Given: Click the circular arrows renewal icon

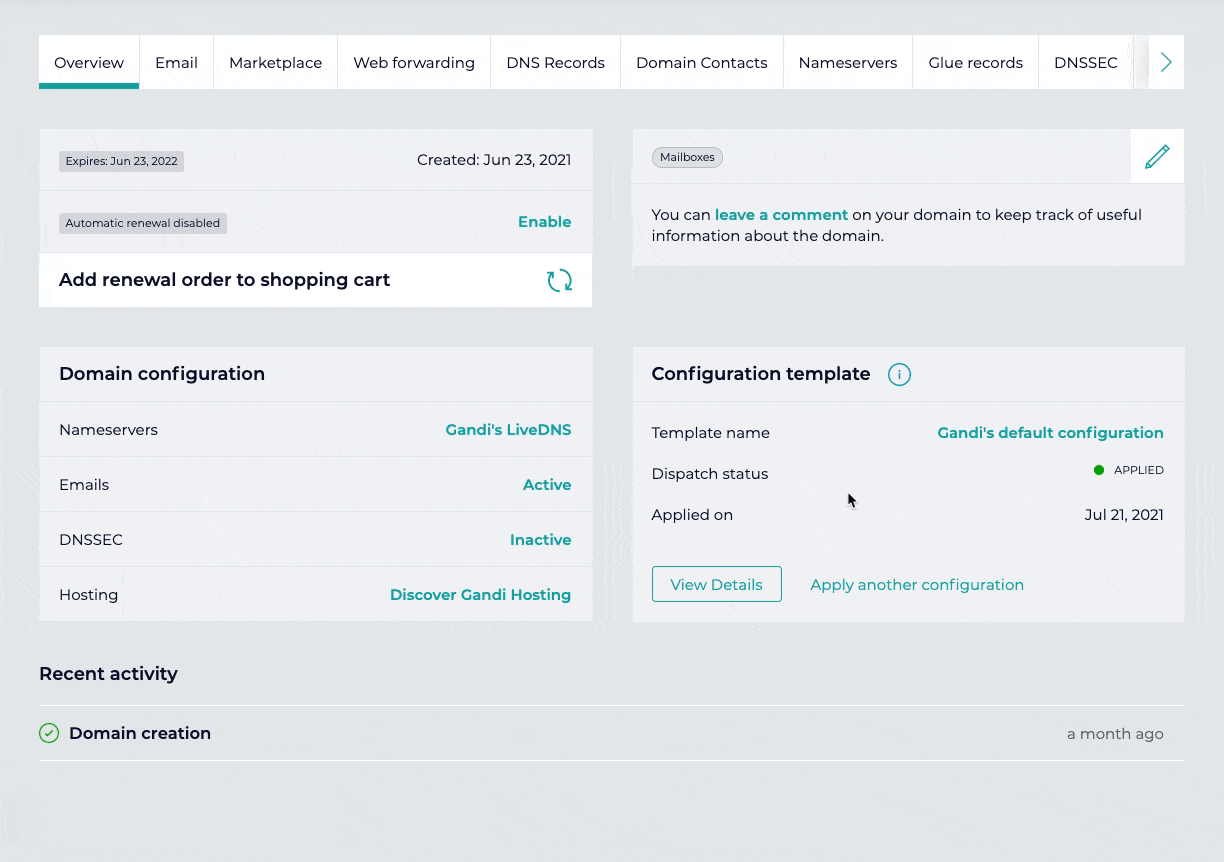Looking at the screenshot, I should point(559,281).
